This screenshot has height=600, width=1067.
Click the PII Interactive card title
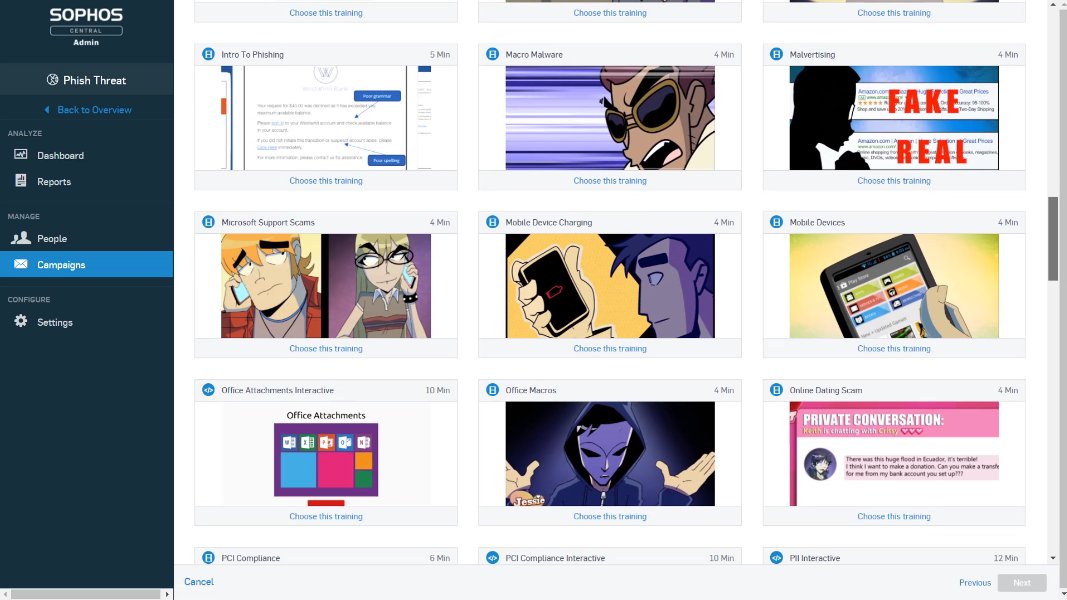pos(815,558)
